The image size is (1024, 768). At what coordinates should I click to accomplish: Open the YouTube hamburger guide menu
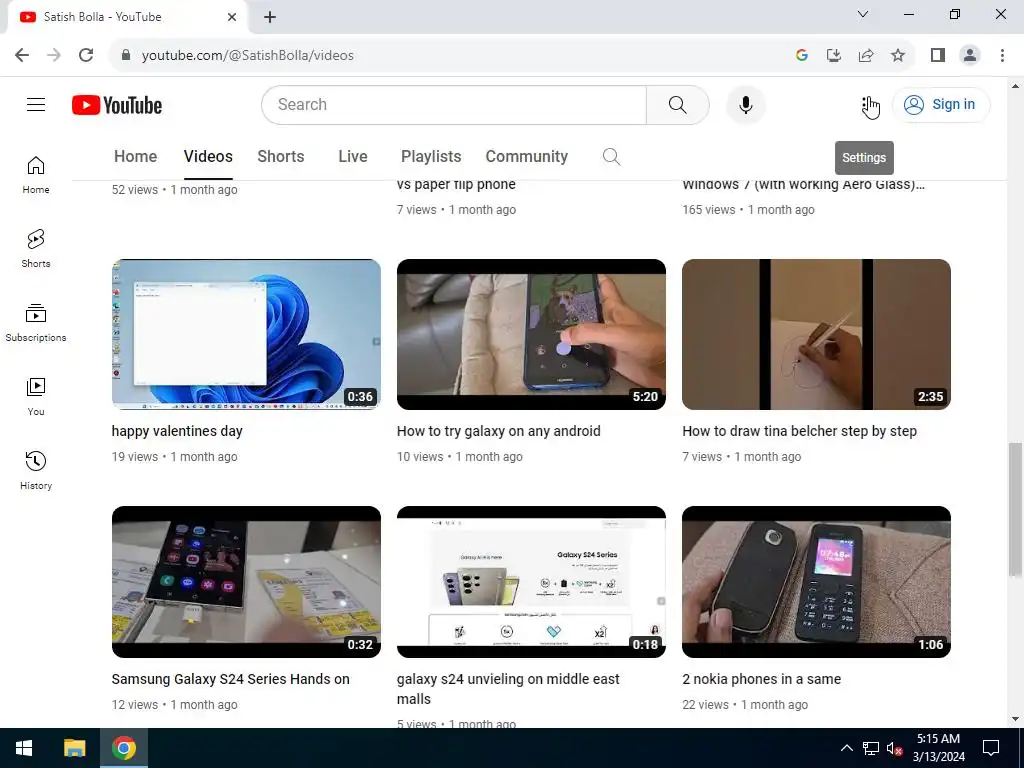coord(36,104)
